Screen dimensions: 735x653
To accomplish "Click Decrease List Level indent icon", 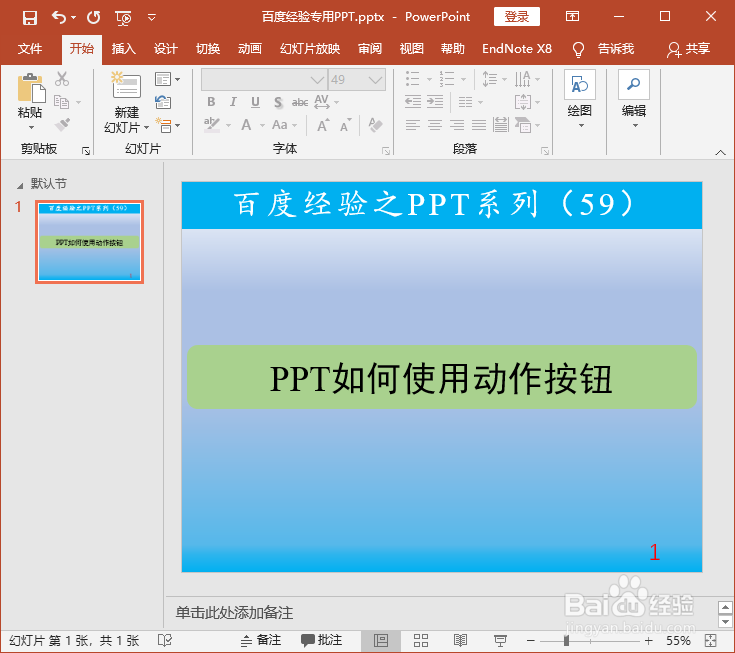I will pos(413,102).
